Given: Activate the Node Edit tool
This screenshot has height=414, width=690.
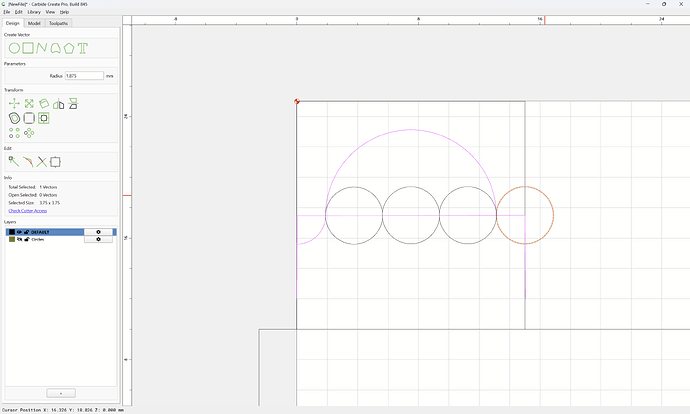Looking at the screenshot, I should click(14, 162).
